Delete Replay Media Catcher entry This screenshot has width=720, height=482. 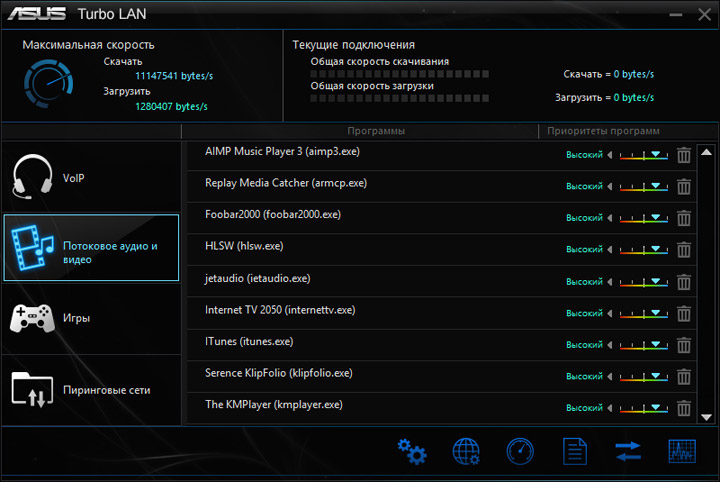click(x=684, y=186)
